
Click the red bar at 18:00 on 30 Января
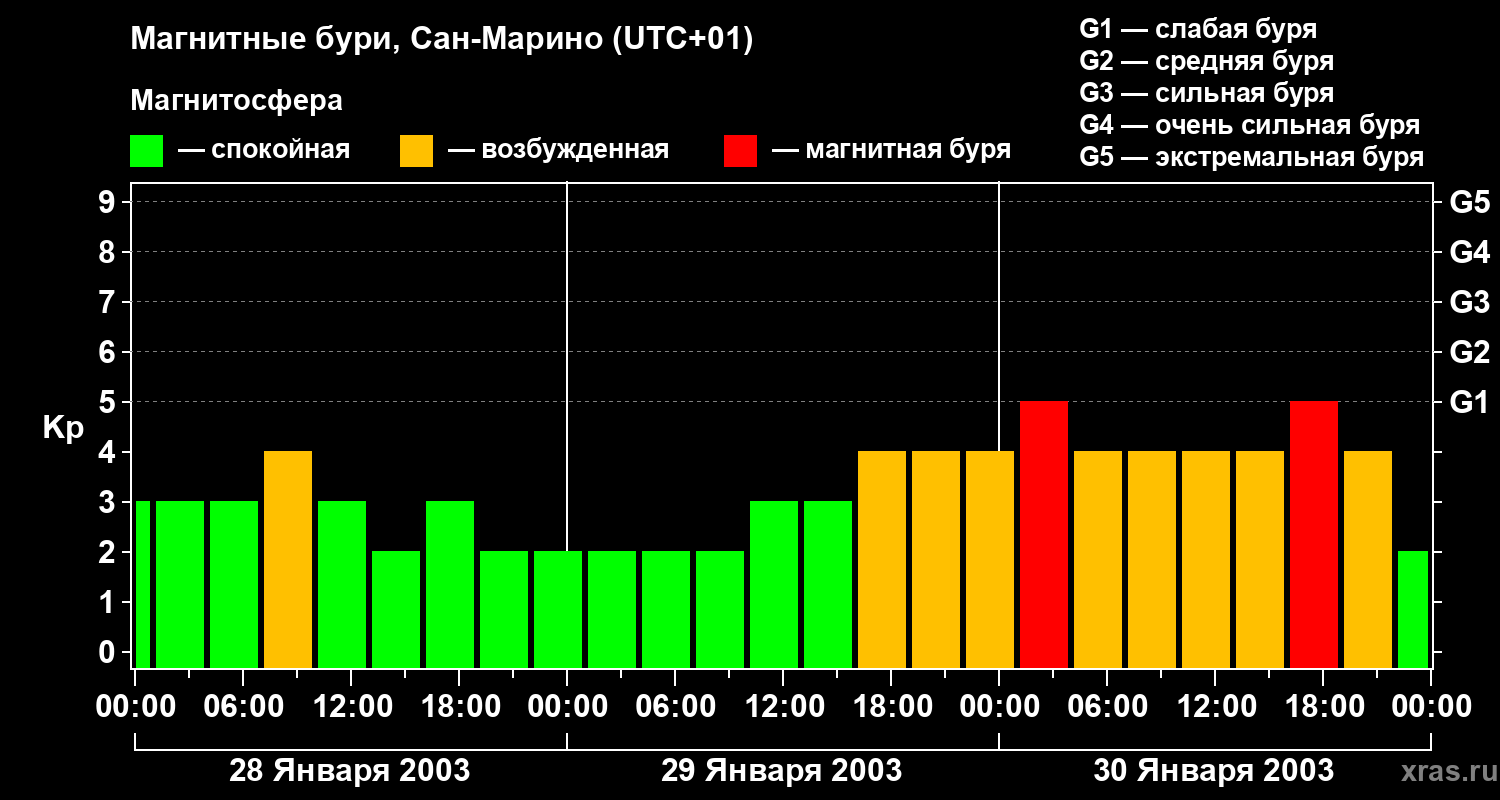click(1314, 534)
